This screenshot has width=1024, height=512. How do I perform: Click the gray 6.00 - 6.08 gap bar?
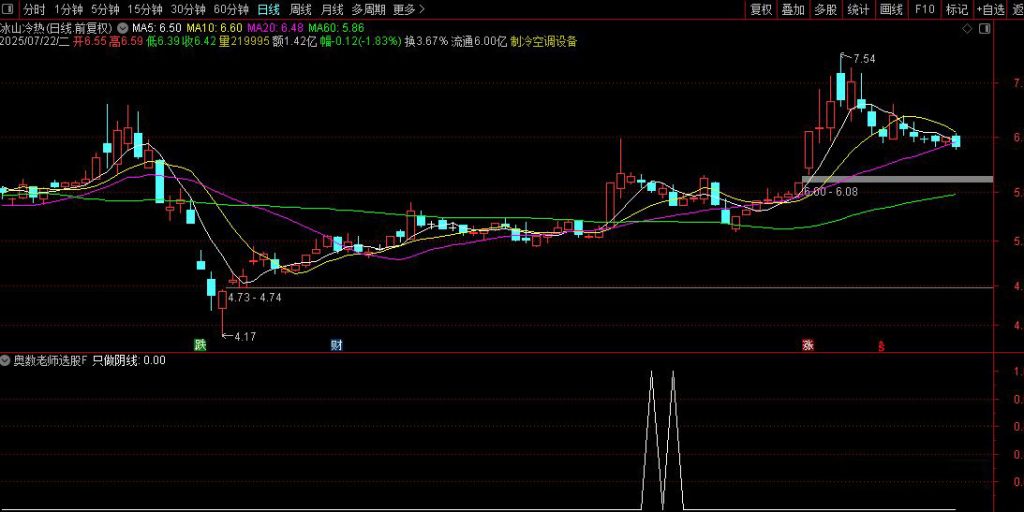[x=897, y=179]
